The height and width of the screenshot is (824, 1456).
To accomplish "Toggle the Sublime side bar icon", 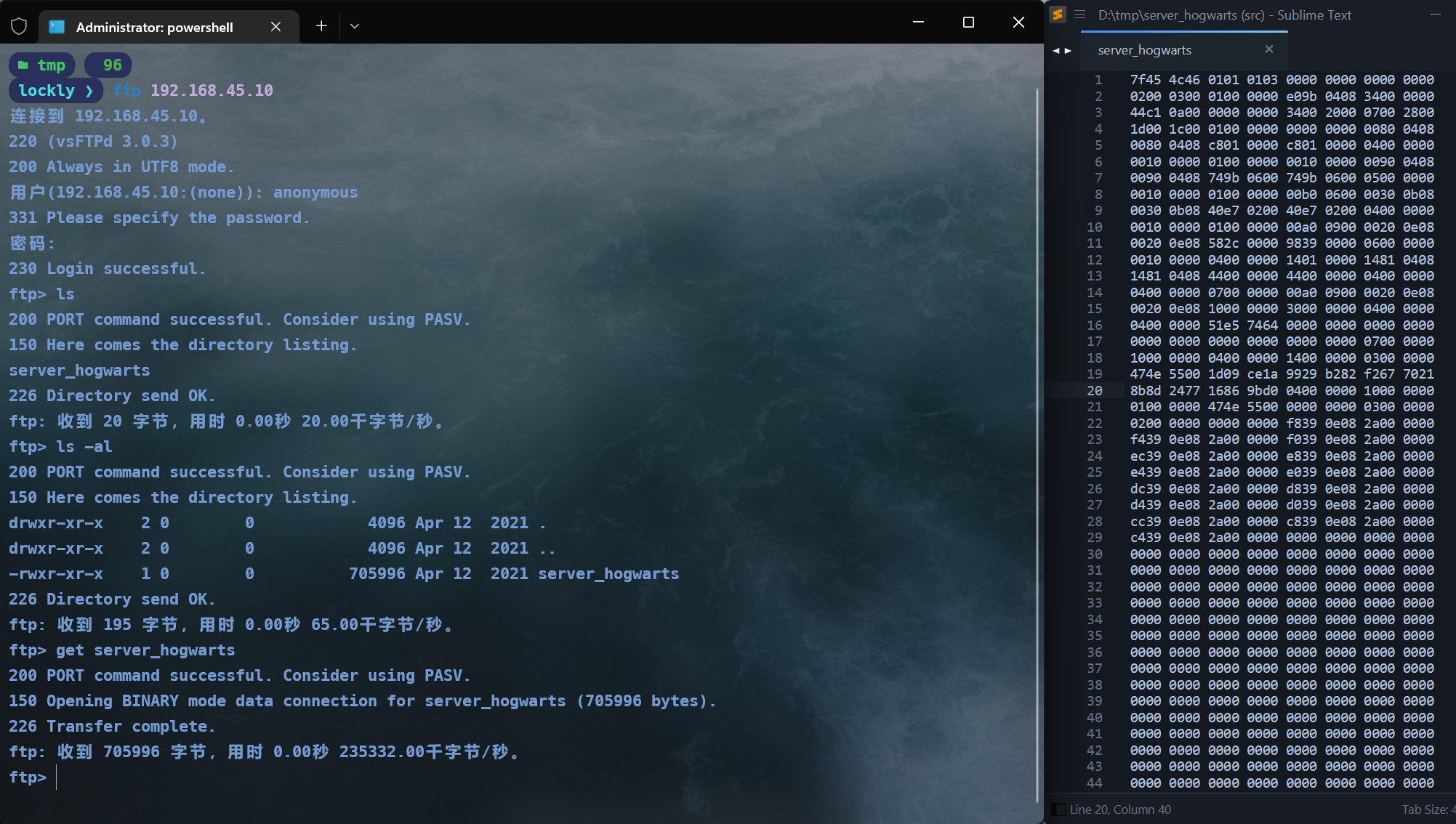I will pyautogui.click(x=1058, y=809).
